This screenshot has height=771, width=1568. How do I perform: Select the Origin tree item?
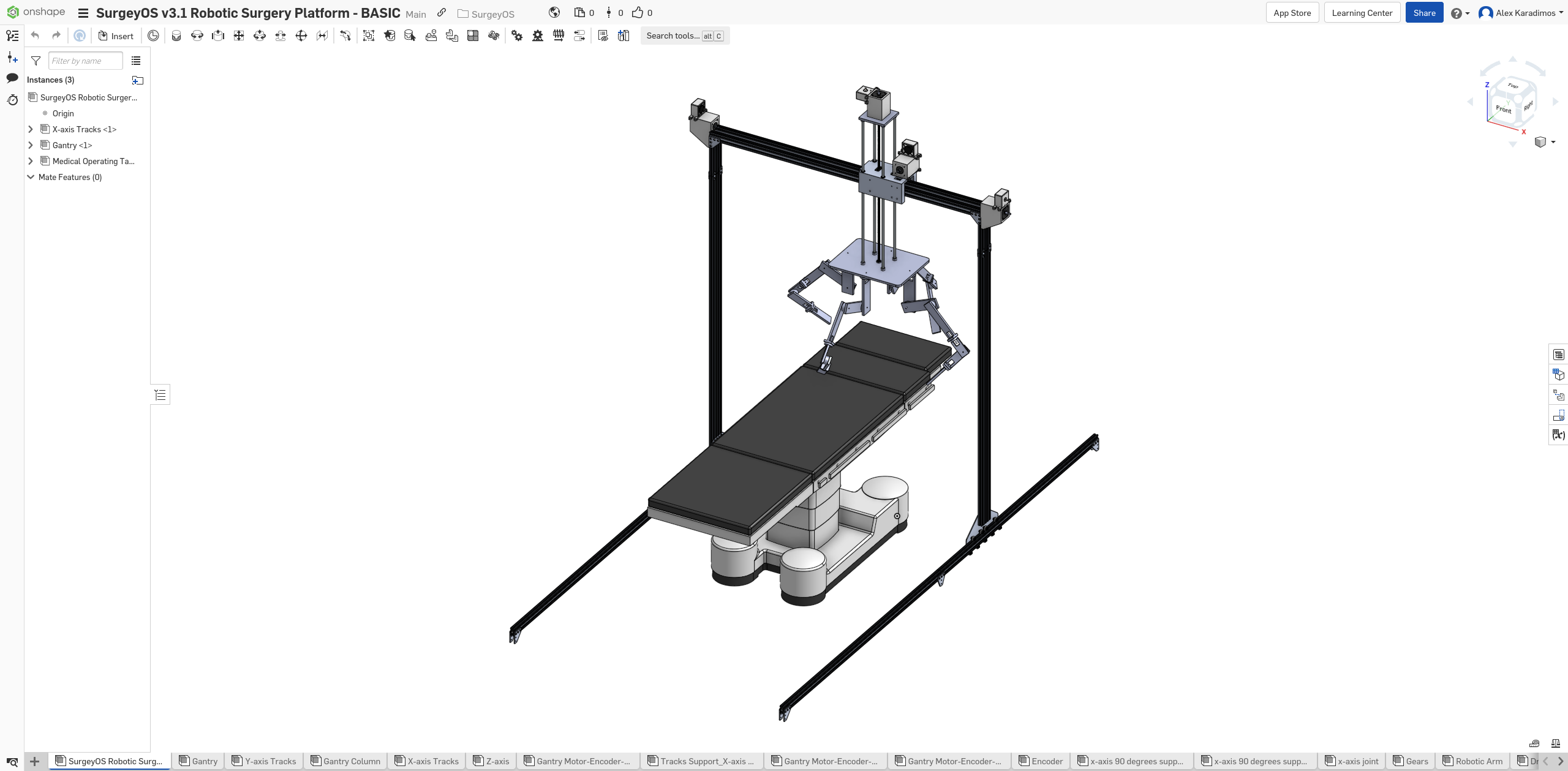click(63, 113)
